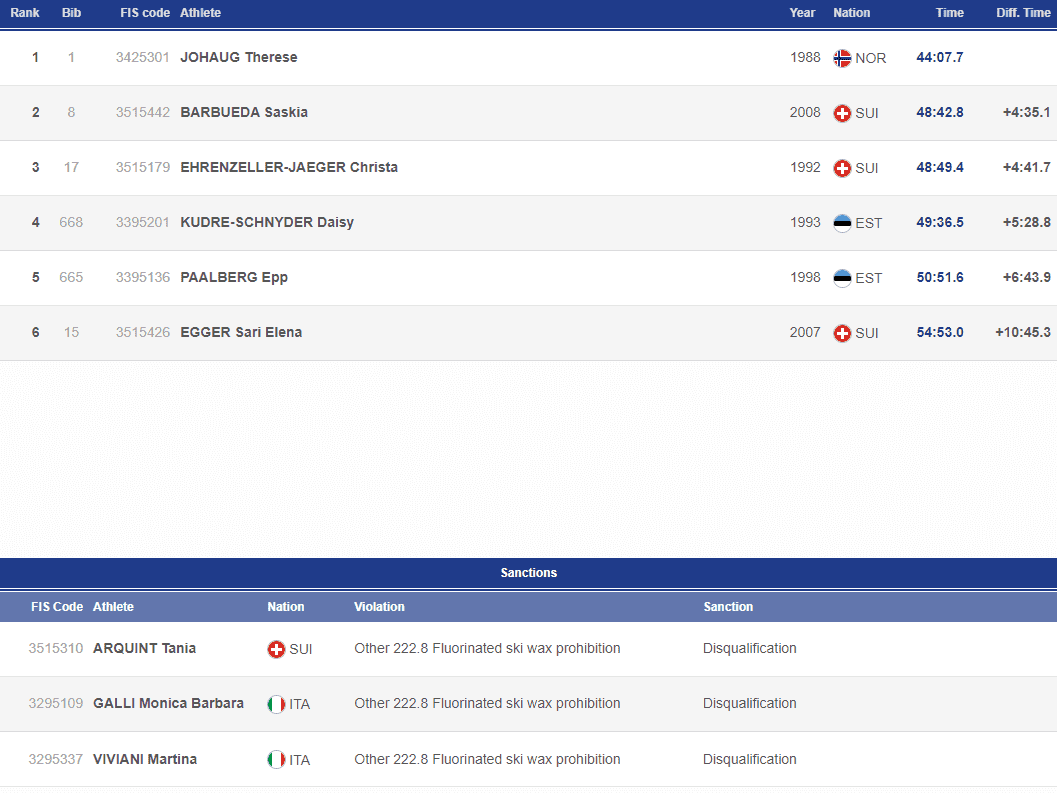Click results Athlete column header
The image size is (1057, 793).
pos(200,13)
